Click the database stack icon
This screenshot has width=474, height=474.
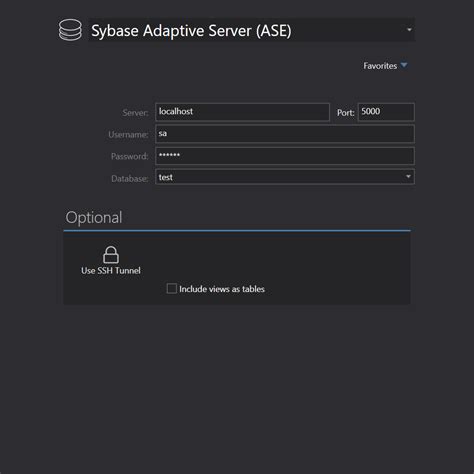point(70,30)
